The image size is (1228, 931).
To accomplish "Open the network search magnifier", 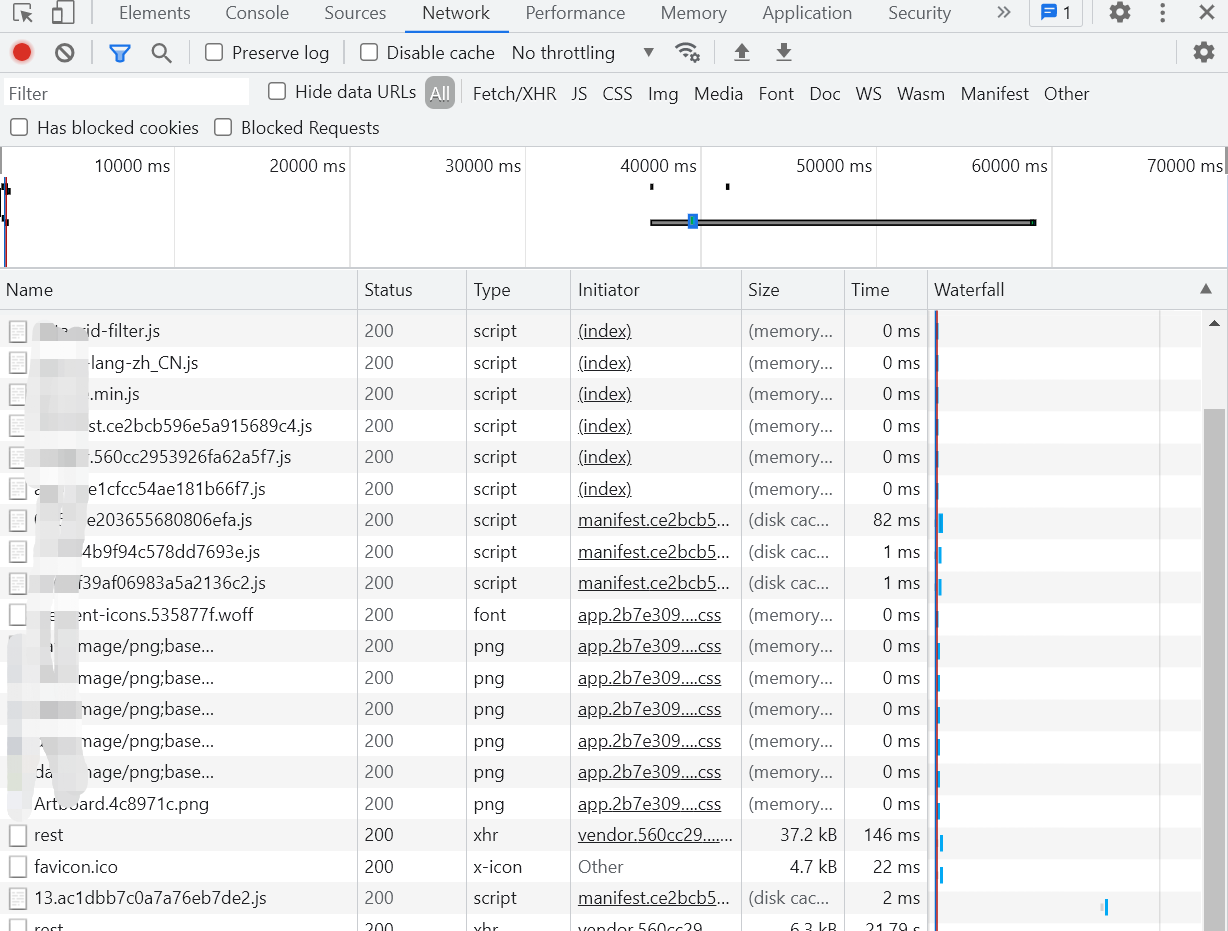I will [x=161, y=52].
